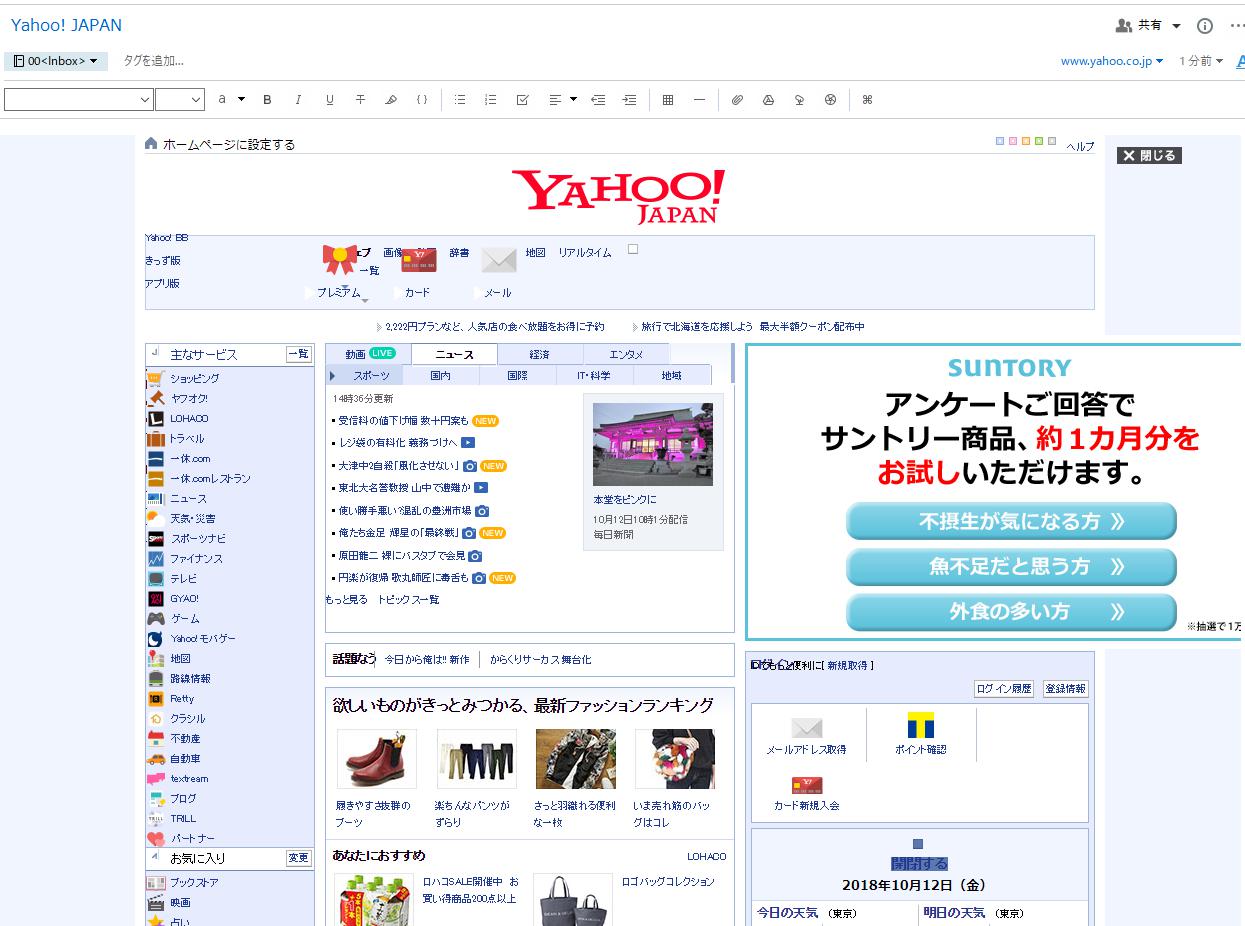
Task: Open the IT・科学 news tab
Action: tap(594, 376)
